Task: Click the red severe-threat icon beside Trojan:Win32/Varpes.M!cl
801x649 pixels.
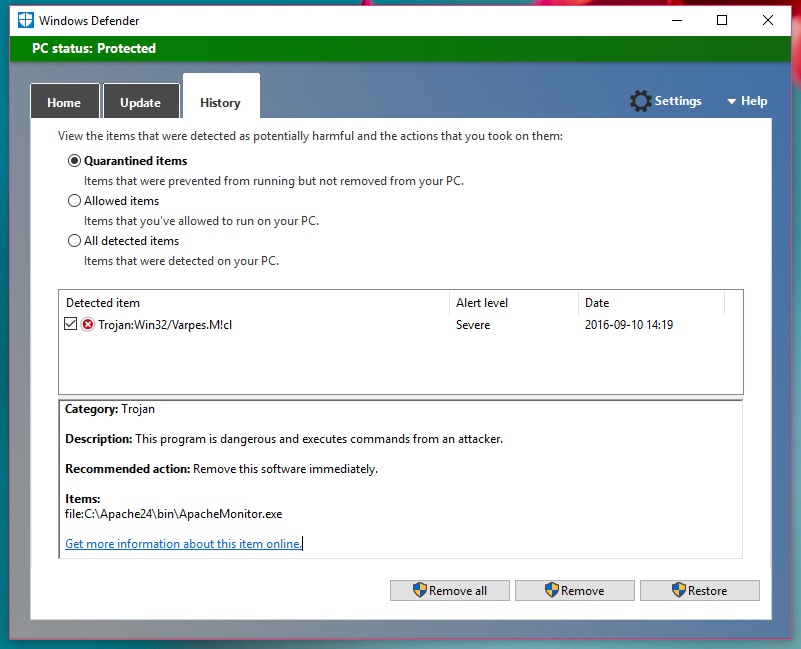Action: coord(88,324)
